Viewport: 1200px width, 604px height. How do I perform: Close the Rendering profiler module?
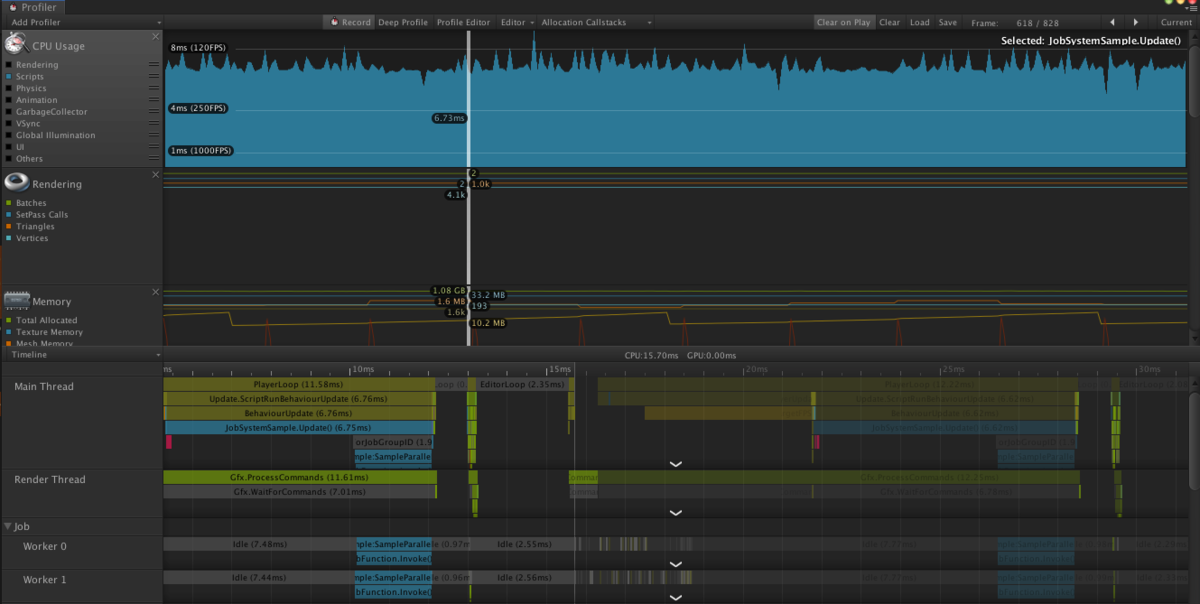tap(155, 174)
